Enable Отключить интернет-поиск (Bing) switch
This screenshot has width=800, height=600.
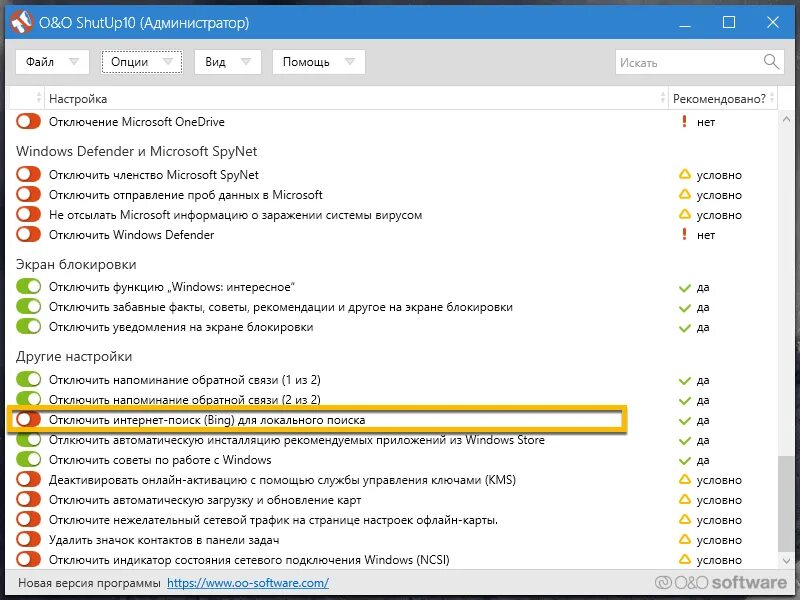pyautogui.click(x=28, y=419)
